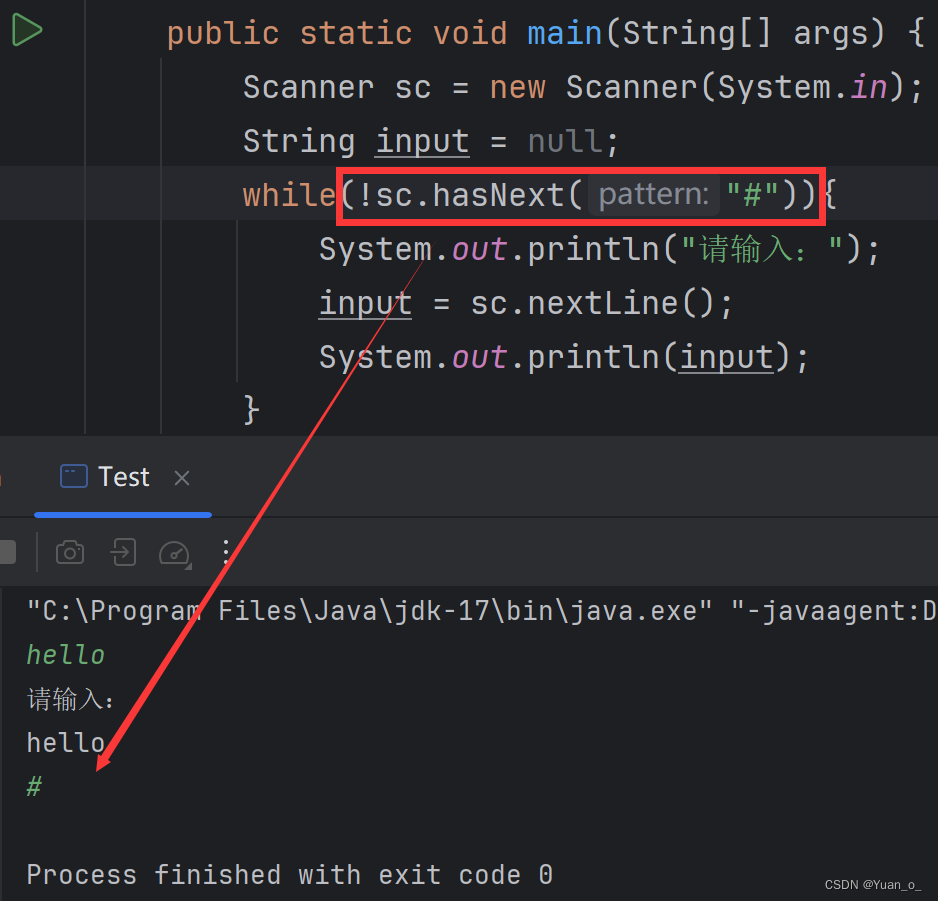This screenshot has width=938, height=901.
Task: Open the profiler gauge icon below the Test tab
Action: (175, 552)
